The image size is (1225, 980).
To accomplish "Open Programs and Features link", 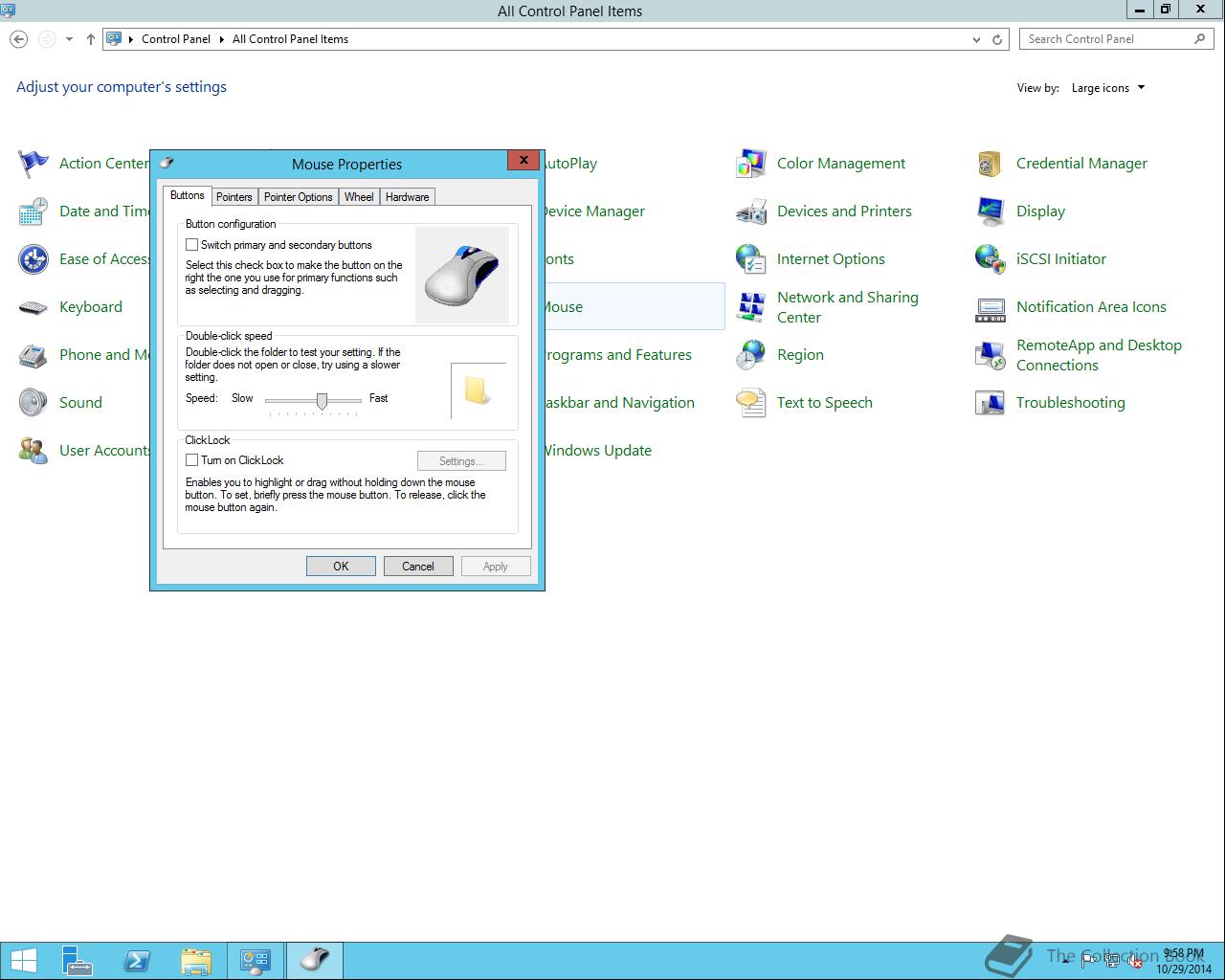I will click(618, 355).
